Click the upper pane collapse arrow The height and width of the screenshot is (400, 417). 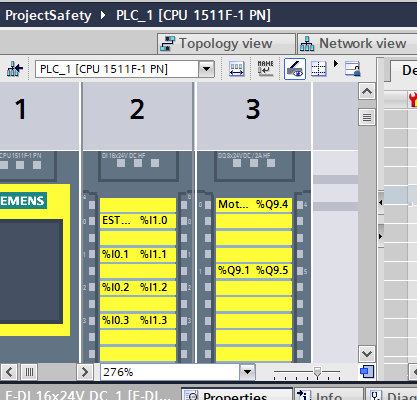coord(381,202)
